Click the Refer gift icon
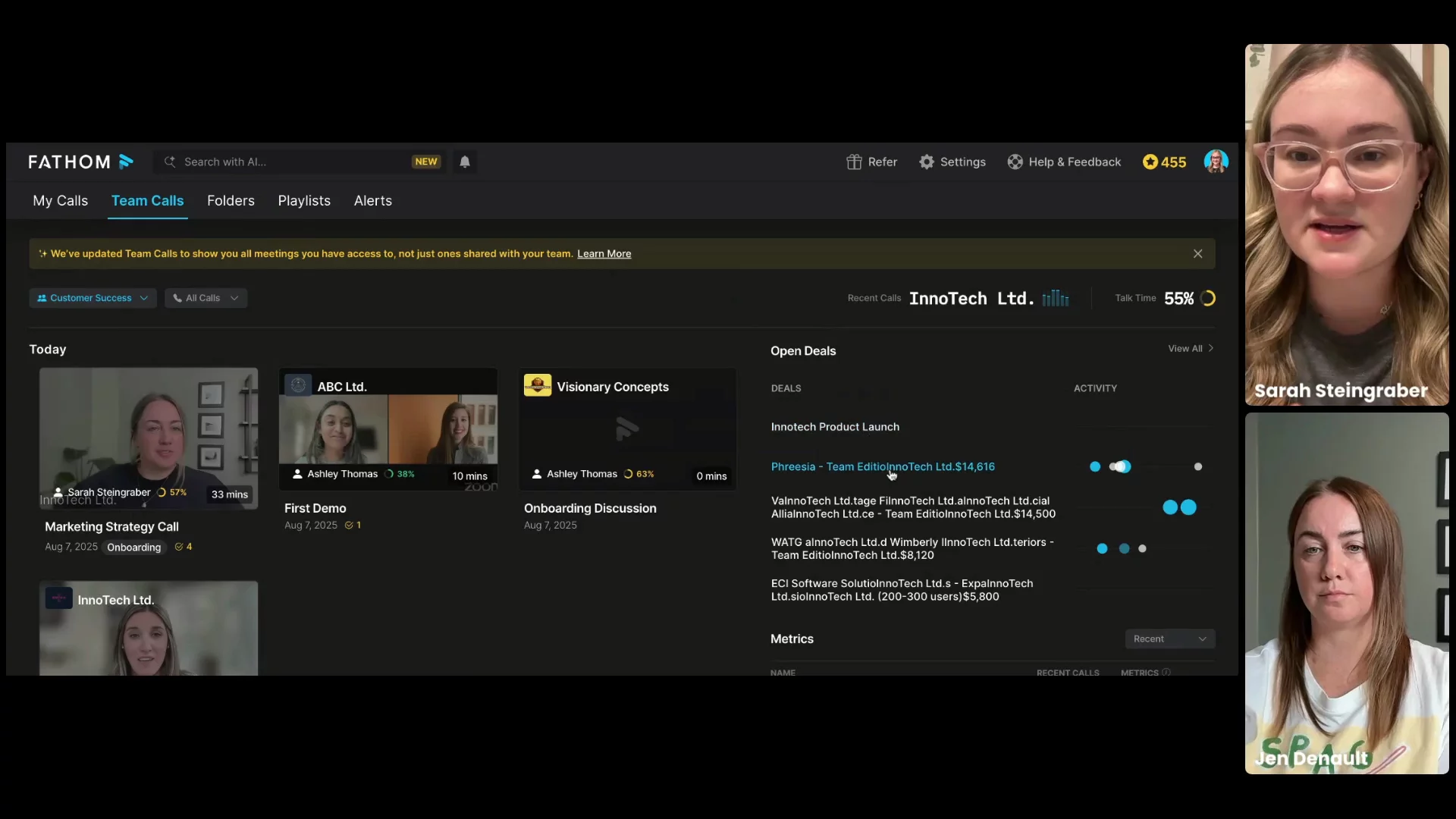This screenshot has width=1456, height=819. pyautogui.click(x=854, y=162)
